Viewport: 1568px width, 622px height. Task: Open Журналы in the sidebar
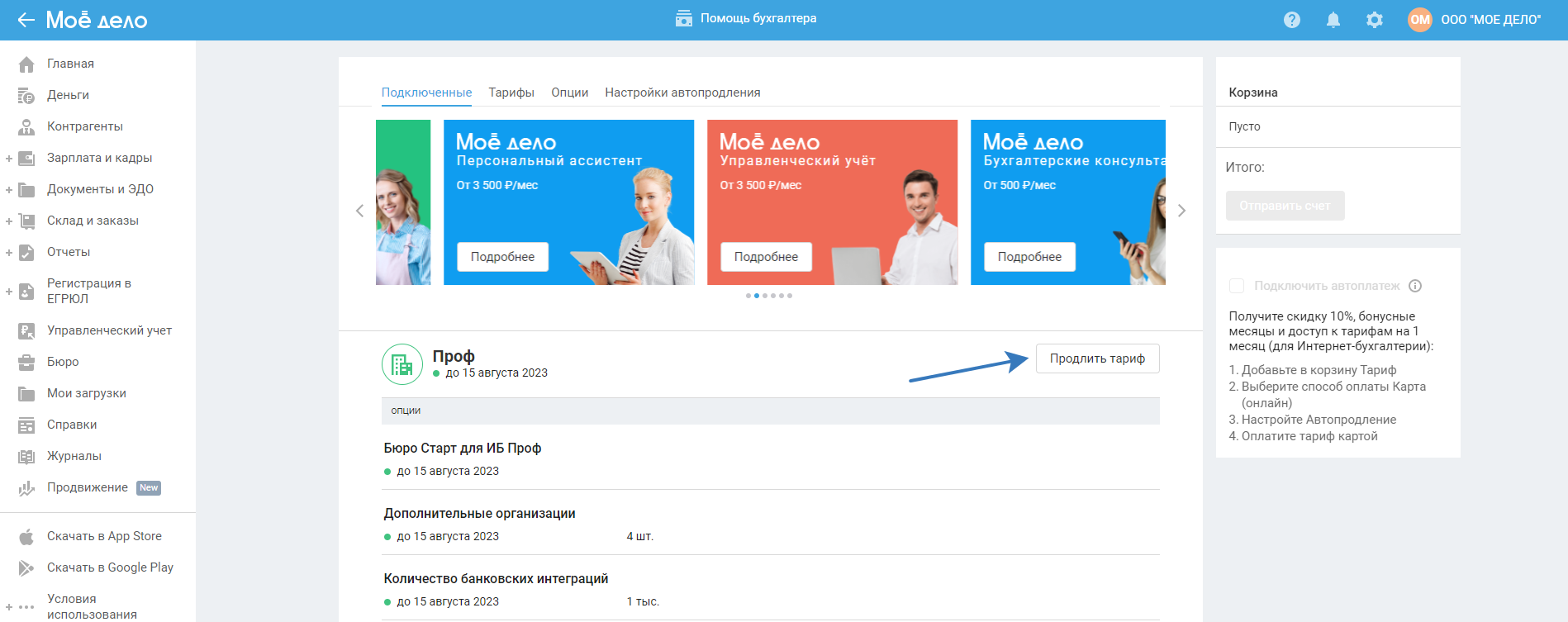pos(74,456)
